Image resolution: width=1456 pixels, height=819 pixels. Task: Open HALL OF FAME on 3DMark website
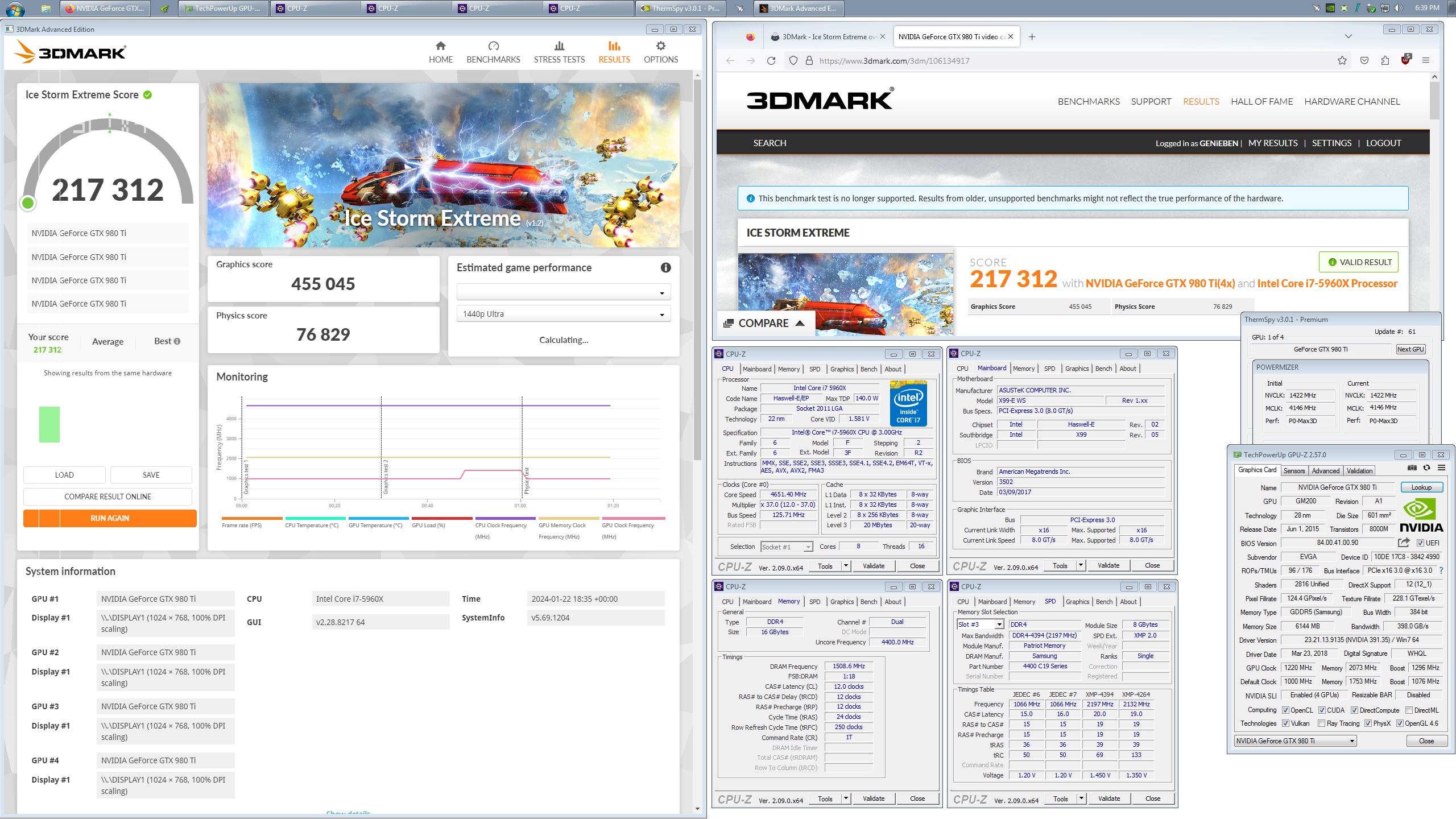point(1261,102)
